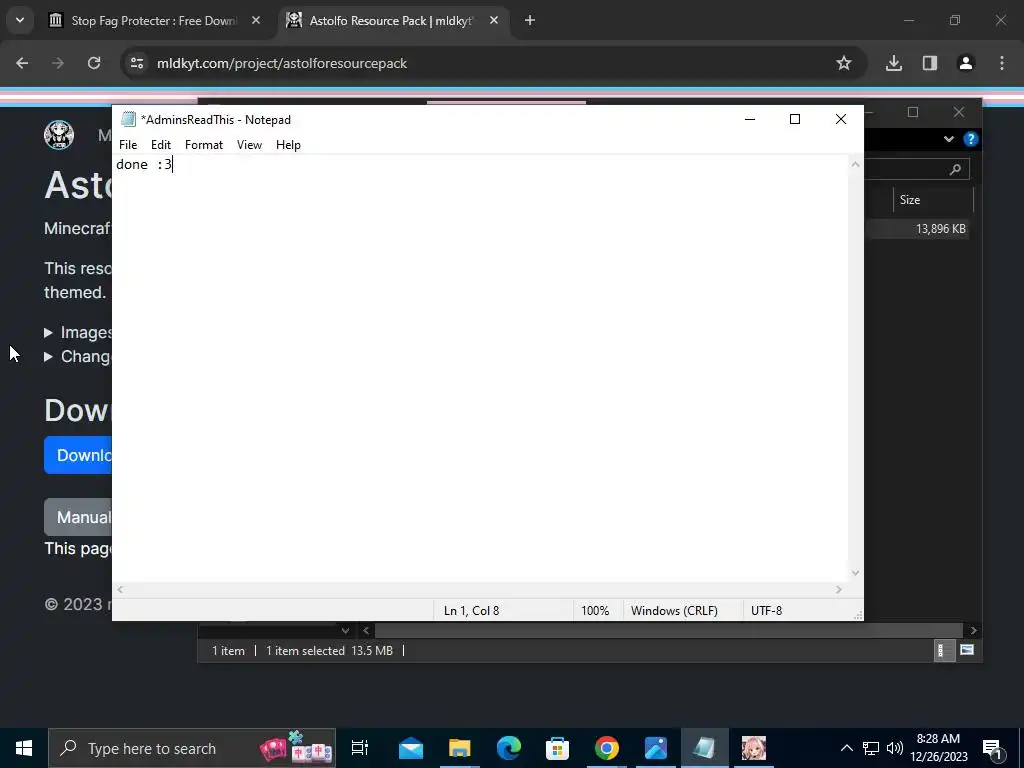Image resolution: width=1024 pixels, height=768 pixels.
Task: Open Task View from taskbar
Action: (360, 748)
